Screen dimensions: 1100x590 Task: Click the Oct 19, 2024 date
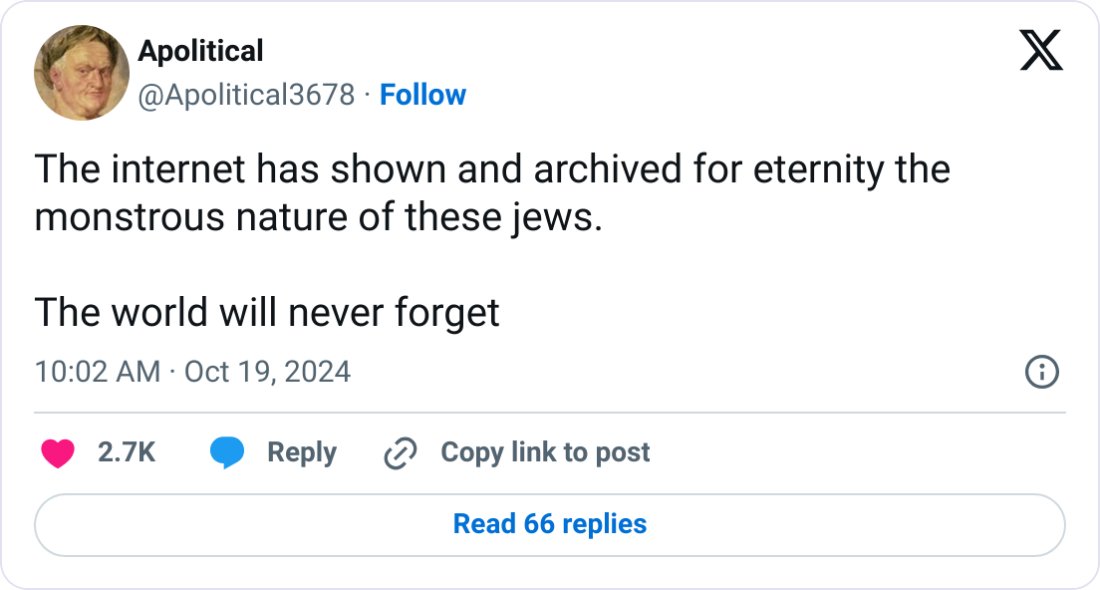267,372
